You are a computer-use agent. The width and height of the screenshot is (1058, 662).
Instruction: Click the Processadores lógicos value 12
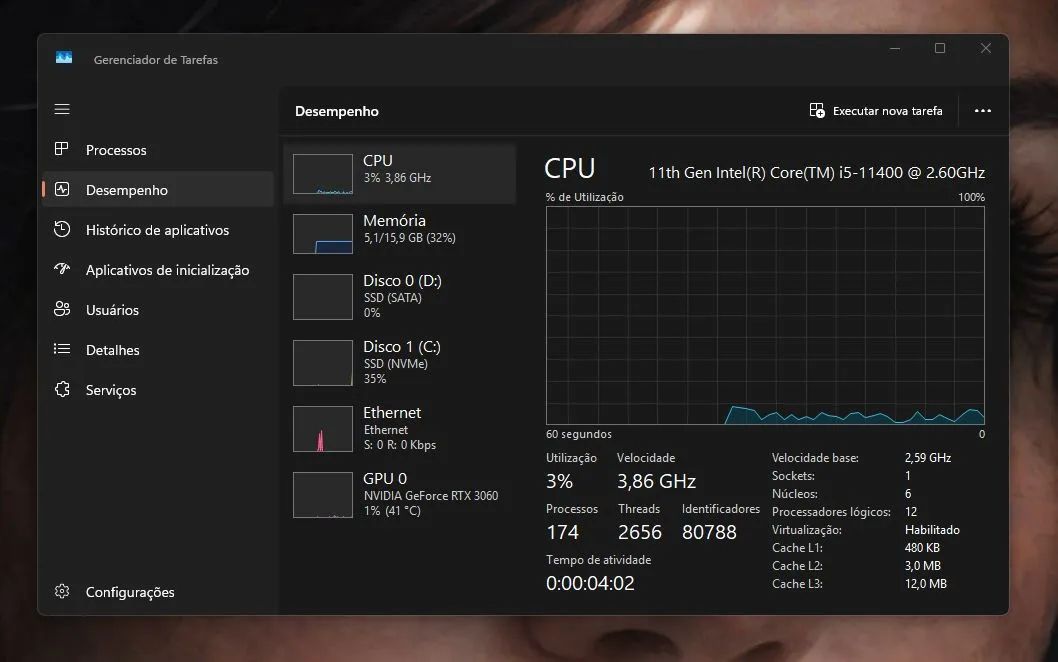pos(911,512)
